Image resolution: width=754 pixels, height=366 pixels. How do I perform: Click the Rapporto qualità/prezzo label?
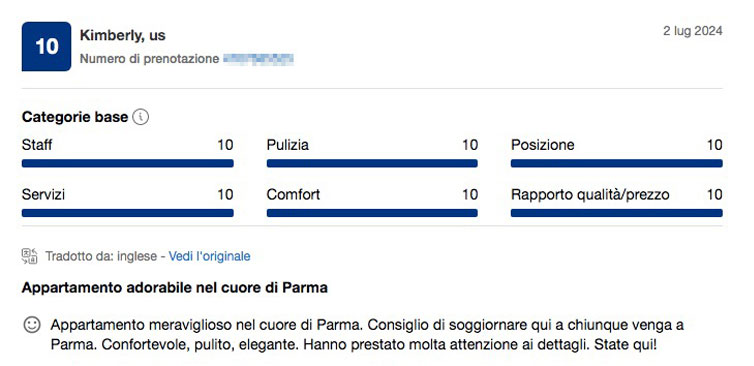pyautogui.click(x=590, y=195)
